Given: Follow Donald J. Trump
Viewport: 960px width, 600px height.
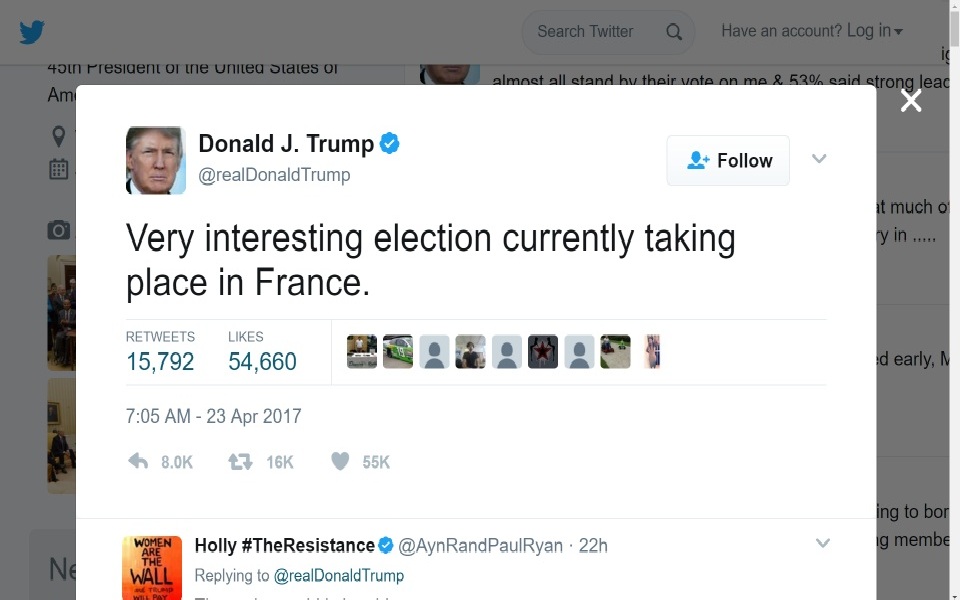Looking at the screenshot, I should click(x=728, y=160).
